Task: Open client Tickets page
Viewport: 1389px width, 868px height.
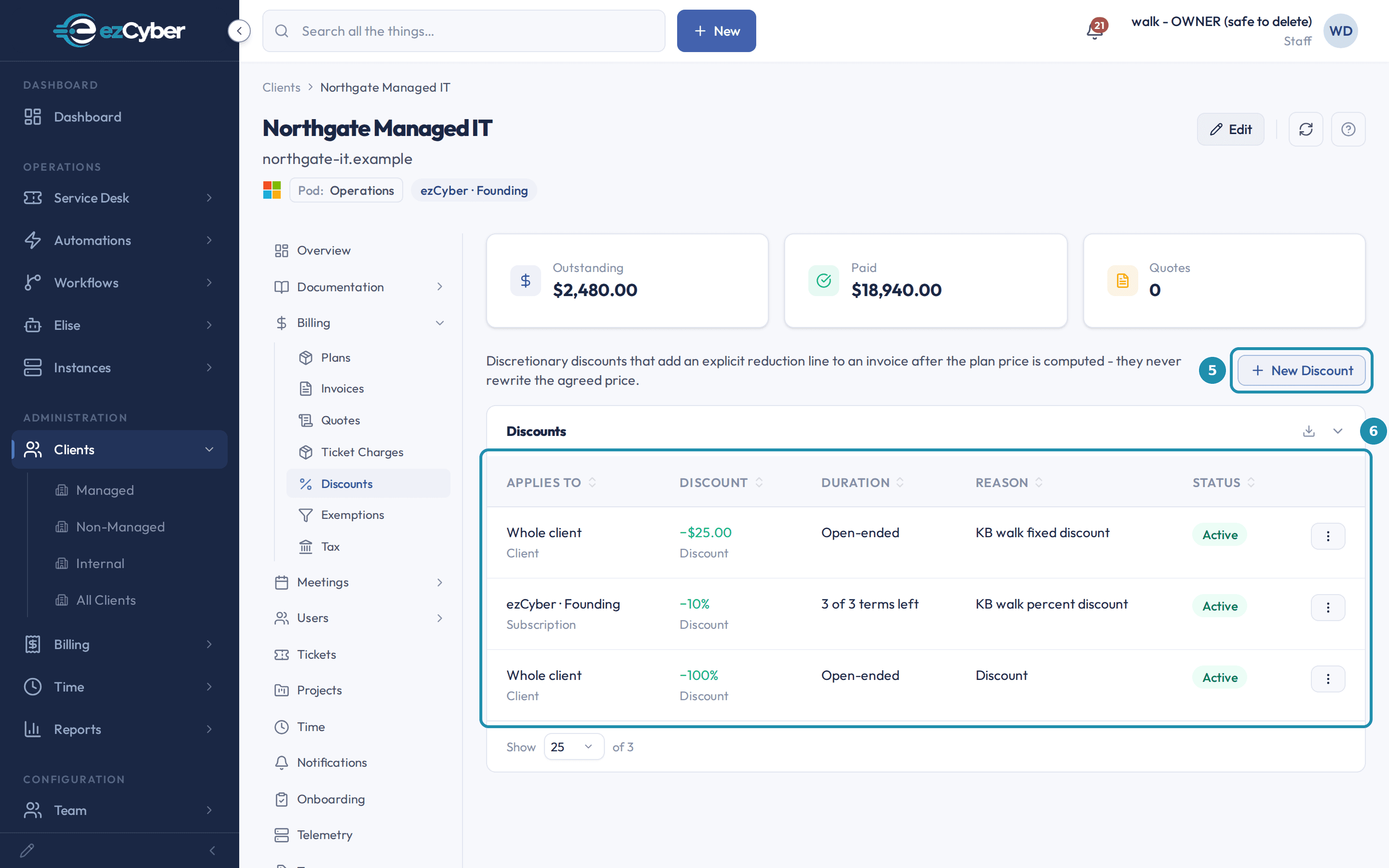Action: tap(359, 654)
